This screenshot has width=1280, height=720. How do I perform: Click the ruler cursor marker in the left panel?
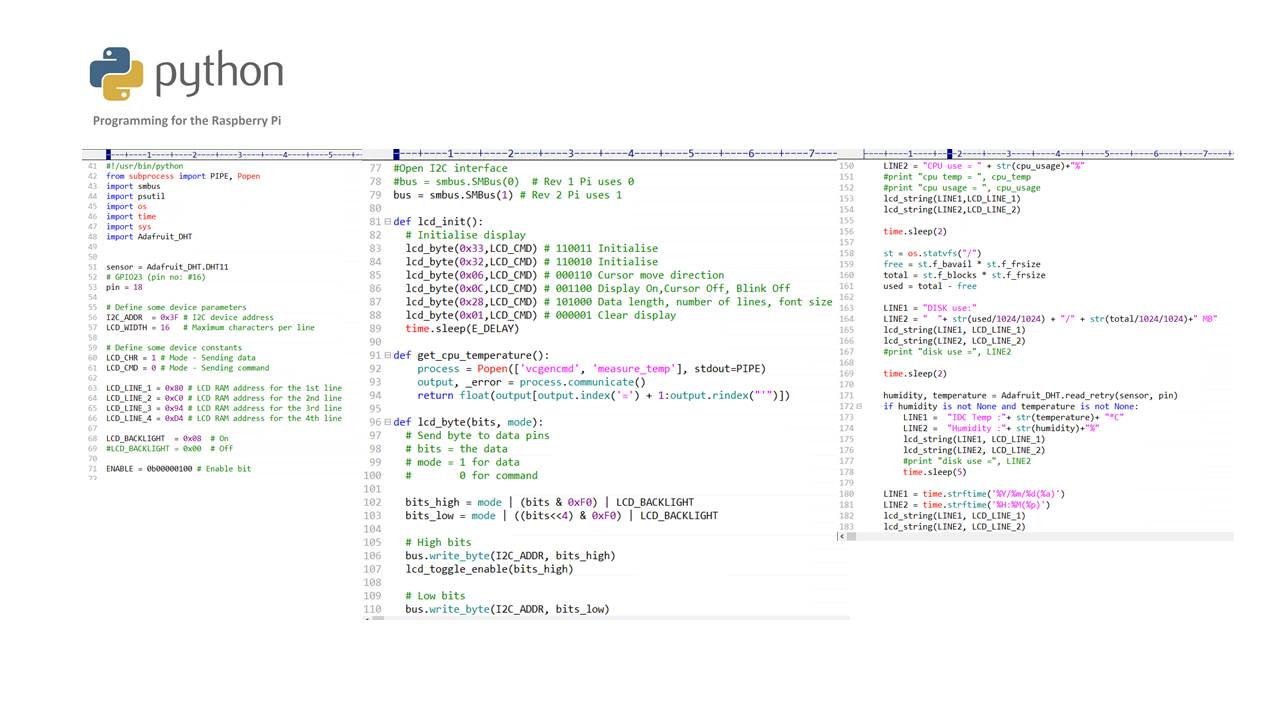[x=109, y=155]
